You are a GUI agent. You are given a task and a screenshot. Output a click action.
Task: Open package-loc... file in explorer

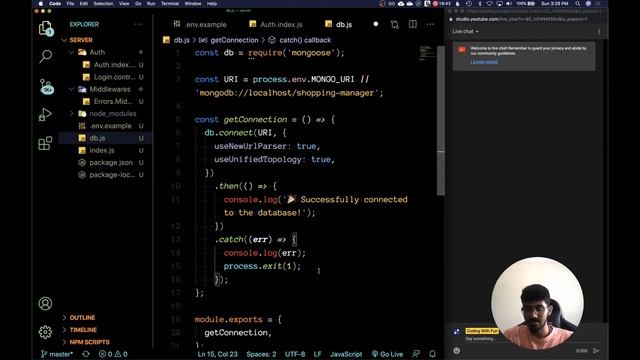111,175
